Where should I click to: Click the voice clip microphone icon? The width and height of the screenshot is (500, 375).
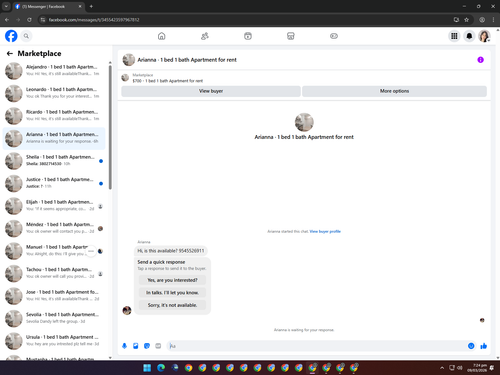click(x=124, y=346)
